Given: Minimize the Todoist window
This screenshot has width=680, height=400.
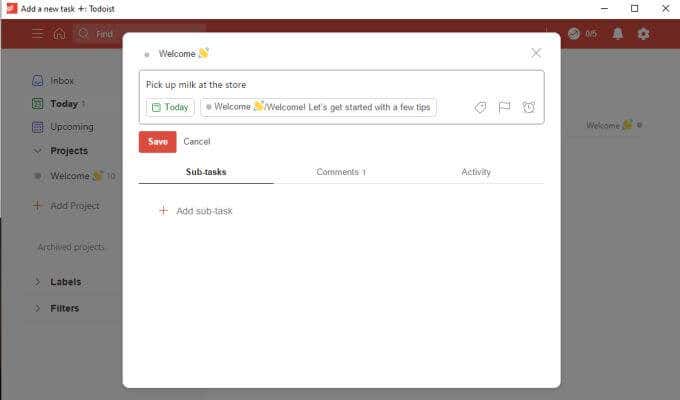Looking at the screenshot, I should (604, 8).
